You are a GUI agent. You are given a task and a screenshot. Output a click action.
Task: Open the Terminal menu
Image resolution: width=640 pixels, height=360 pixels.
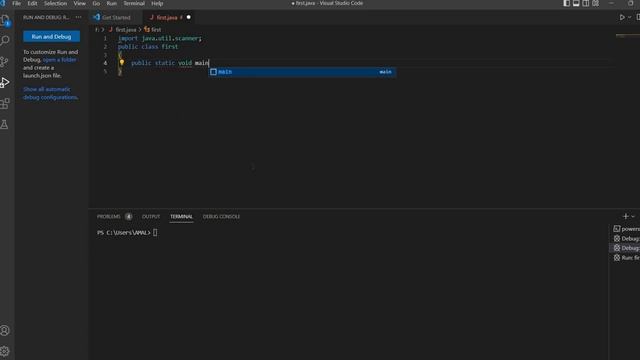click(134, 3)
